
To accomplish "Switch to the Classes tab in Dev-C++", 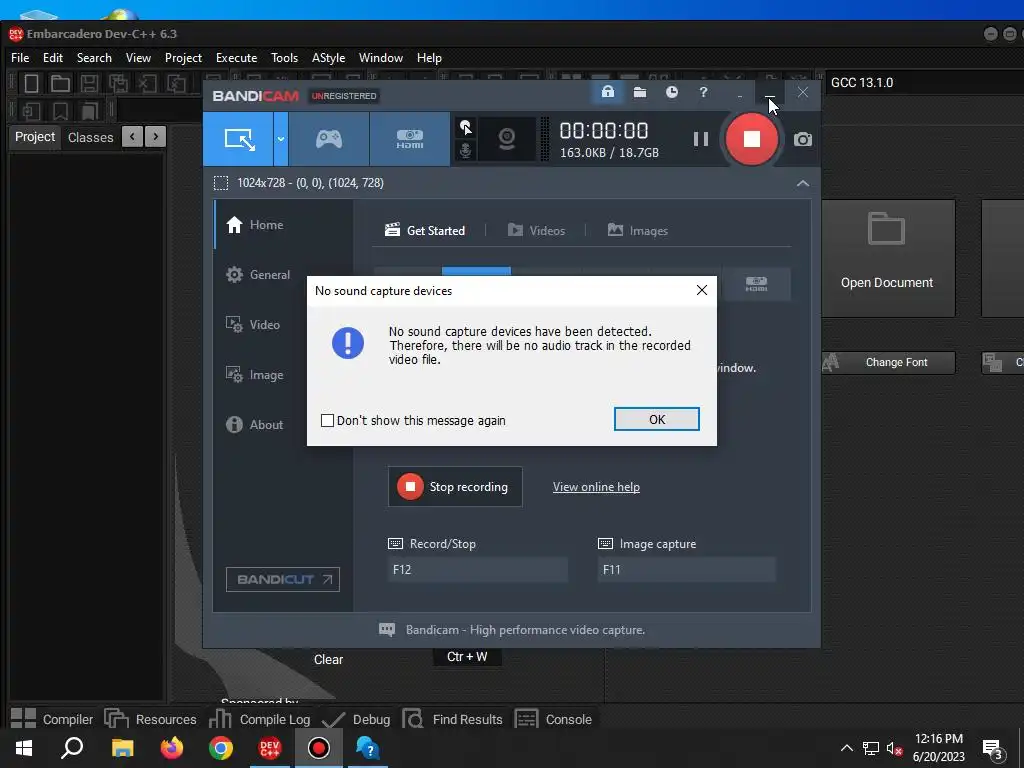I will click(91, 137).
